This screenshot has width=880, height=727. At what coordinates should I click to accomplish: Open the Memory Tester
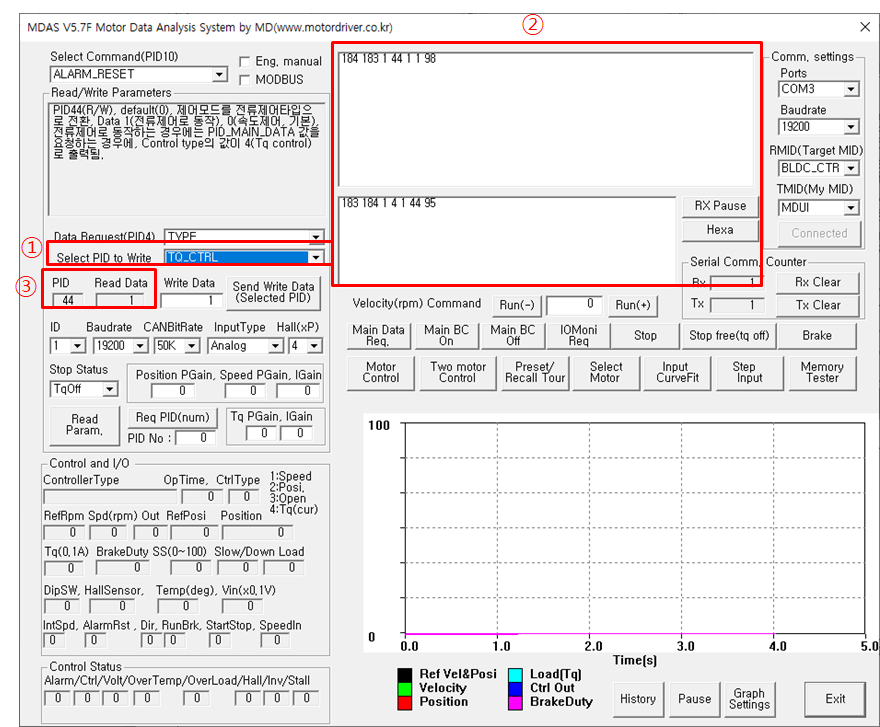822,373
